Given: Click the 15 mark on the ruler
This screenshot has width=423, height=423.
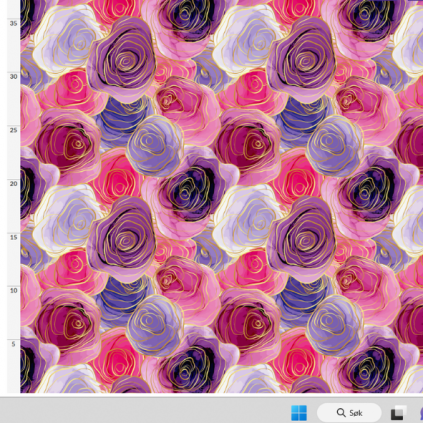Looking at the screenshot, I should (x=13, y=237).
